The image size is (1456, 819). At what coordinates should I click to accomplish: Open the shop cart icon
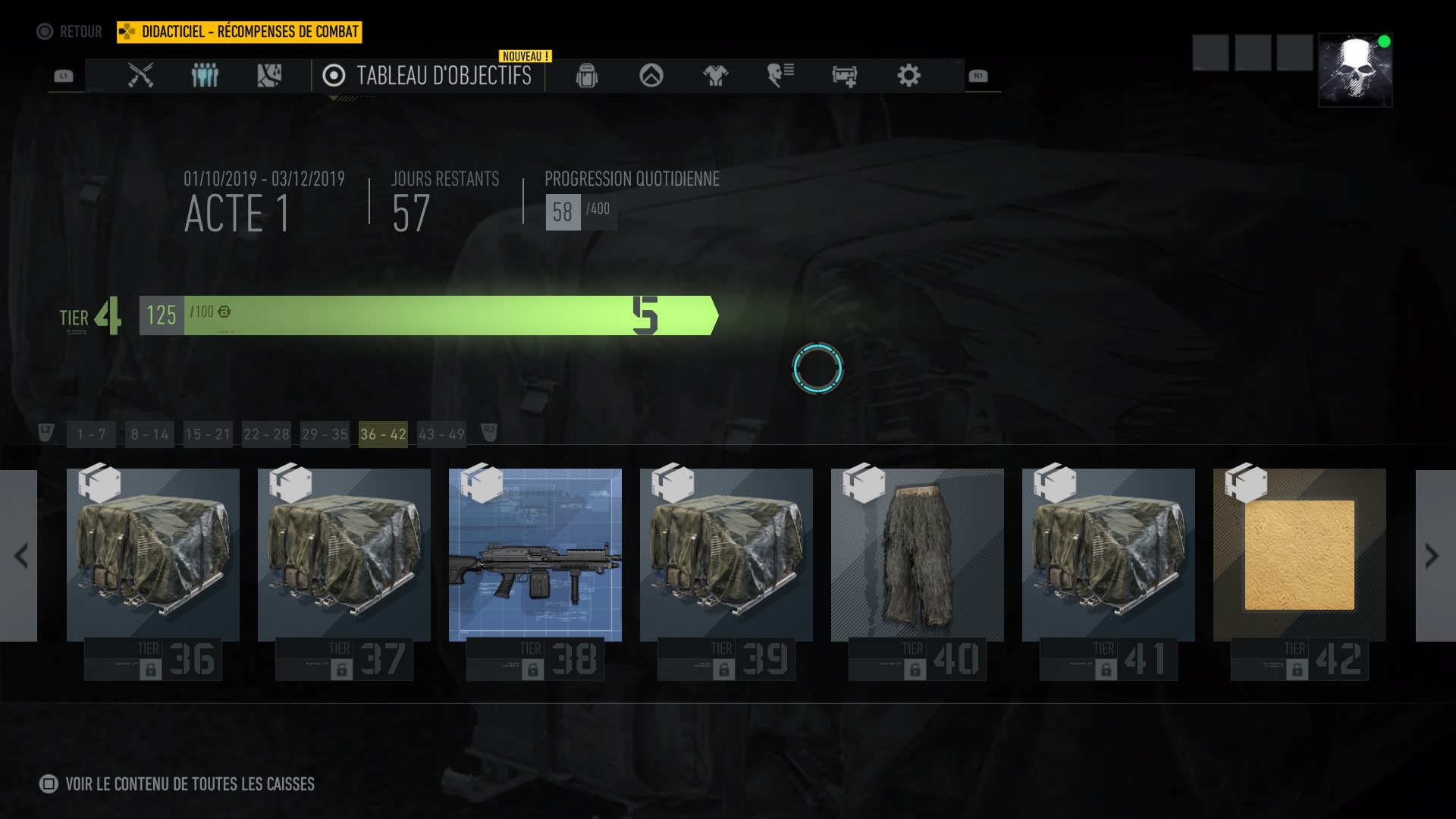point(845,75)
